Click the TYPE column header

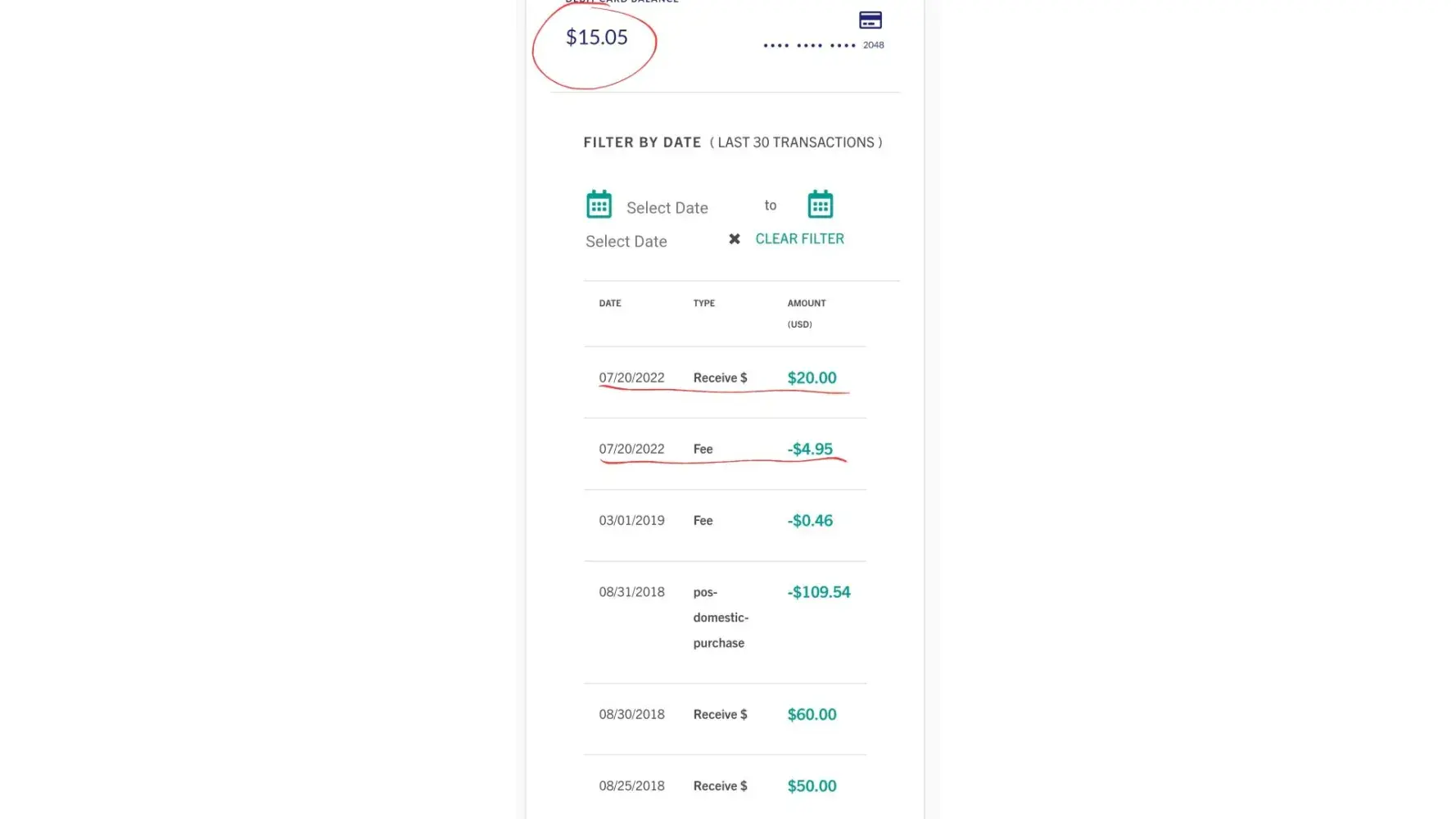703,303
